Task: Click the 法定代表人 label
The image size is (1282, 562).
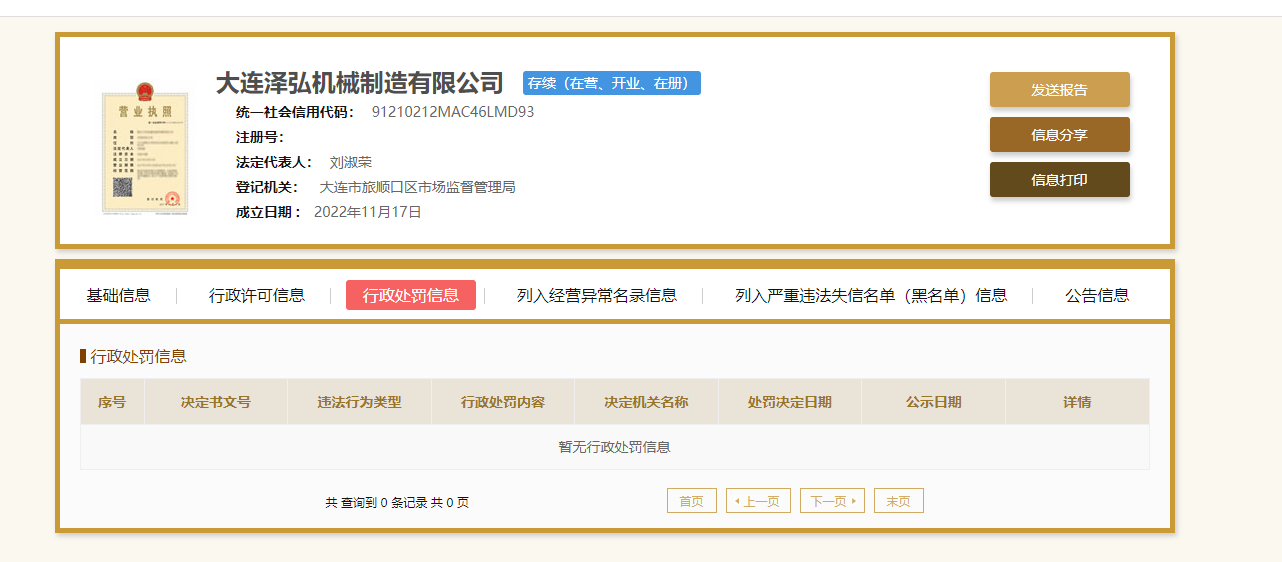Action: (274, 162)
